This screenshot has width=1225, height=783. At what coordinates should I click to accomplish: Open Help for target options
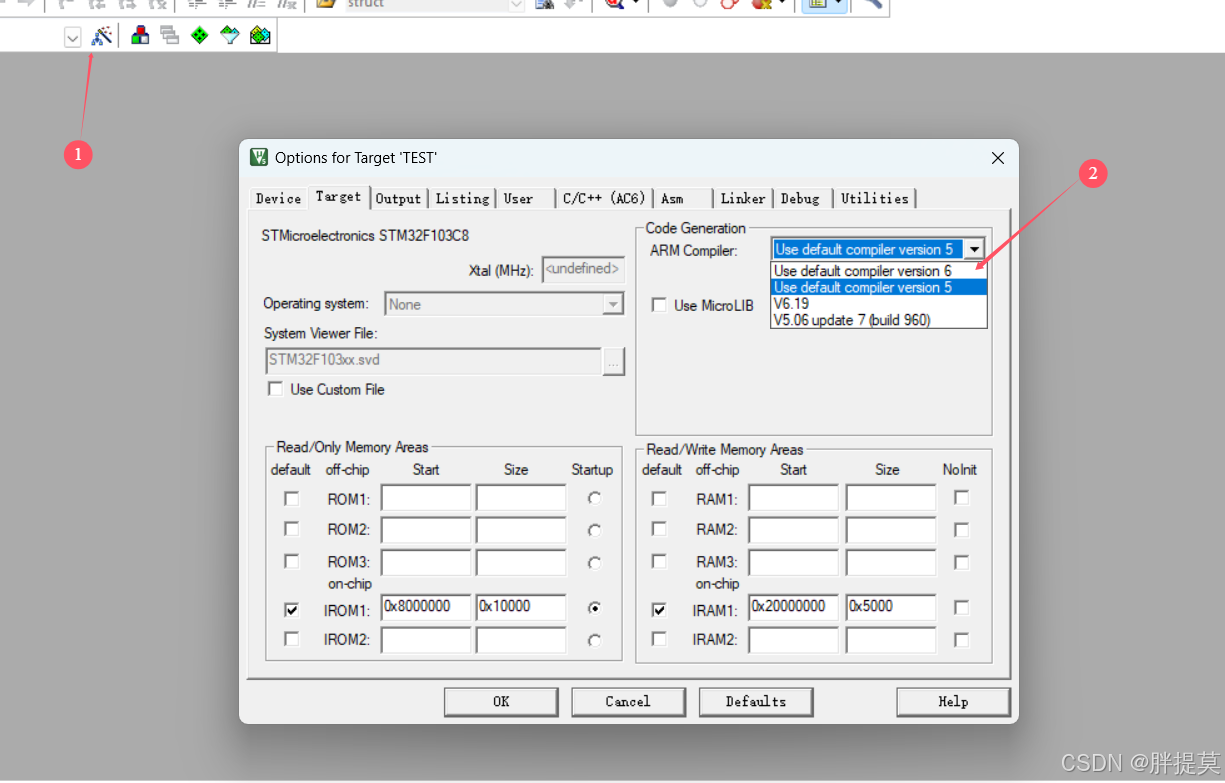pyautogui.click(x=953, y=702)
